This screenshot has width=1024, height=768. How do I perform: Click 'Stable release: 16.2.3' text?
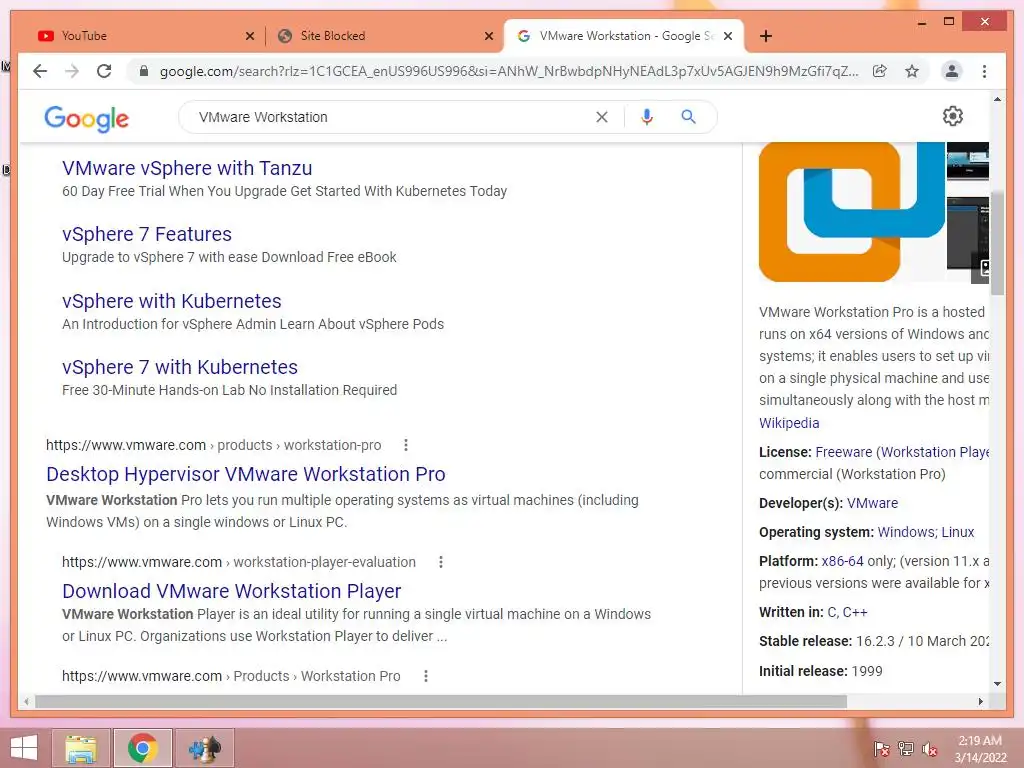[874, 641]
